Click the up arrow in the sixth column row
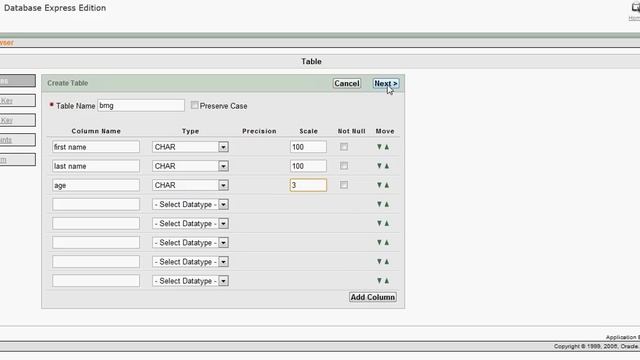 [x=387, y=242]
